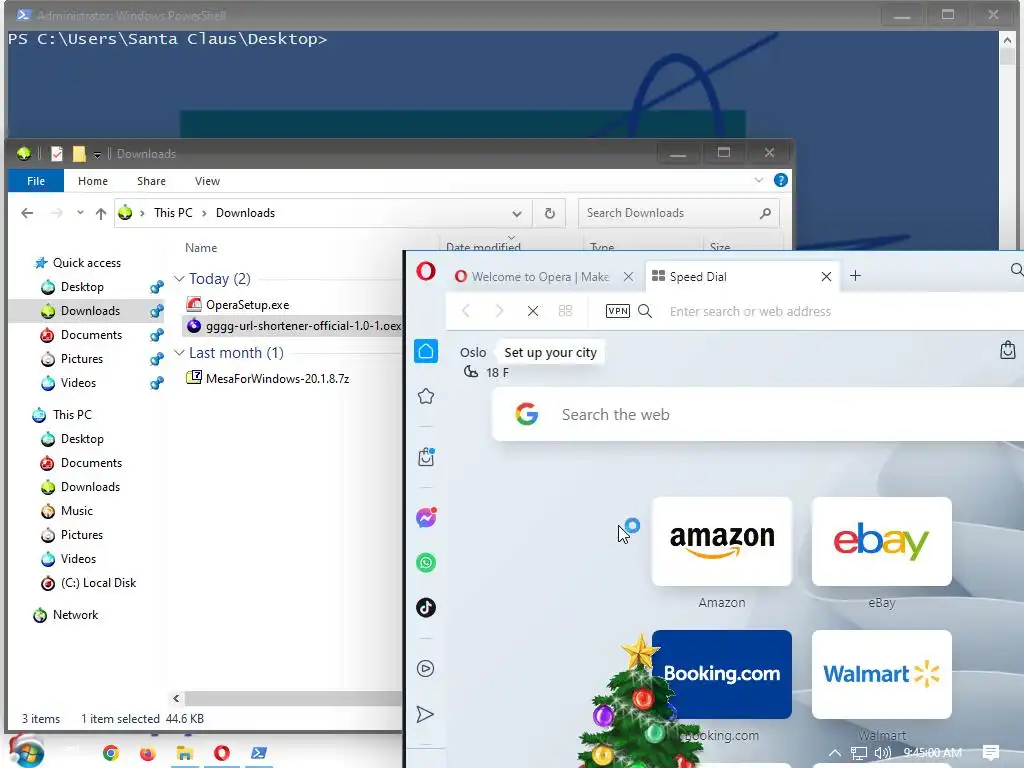Select OperaSetup.exe file
This screenshot has width=1024, height=768.
coord(248,304)
